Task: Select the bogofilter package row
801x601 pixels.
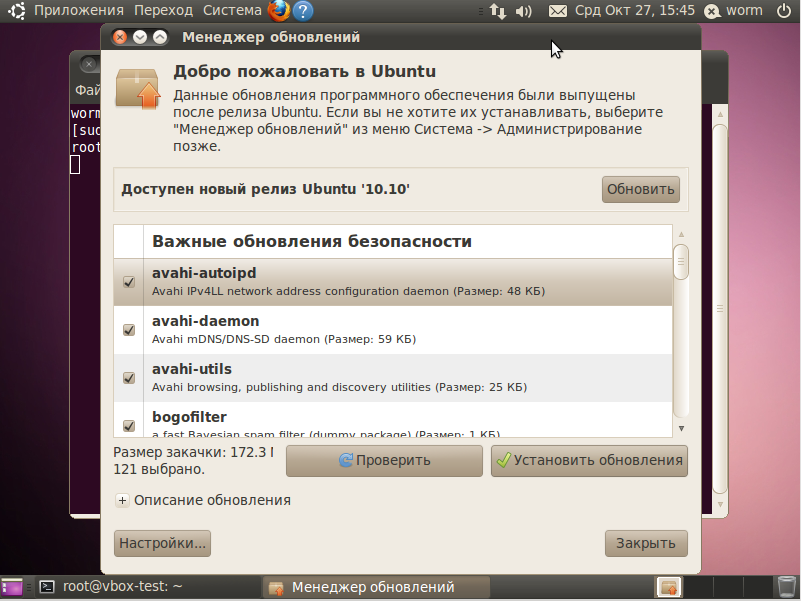Action: pyautogui.click(x=393, y=420)
